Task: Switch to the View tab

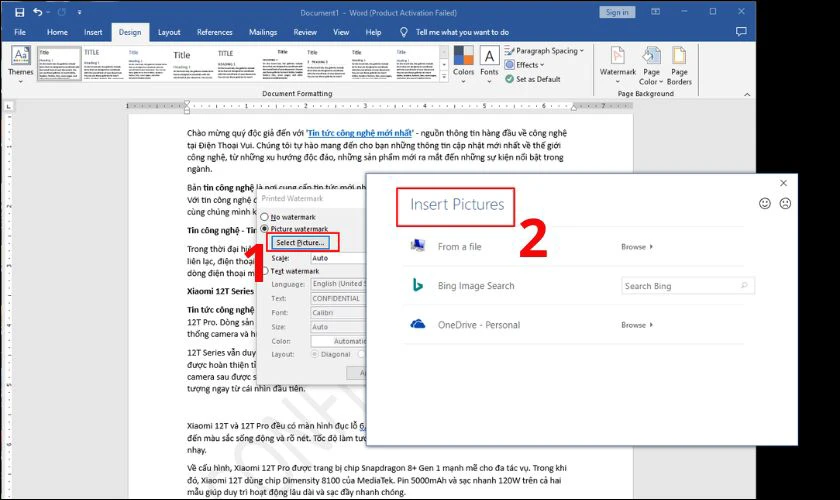Action: (x=341, y=32)
